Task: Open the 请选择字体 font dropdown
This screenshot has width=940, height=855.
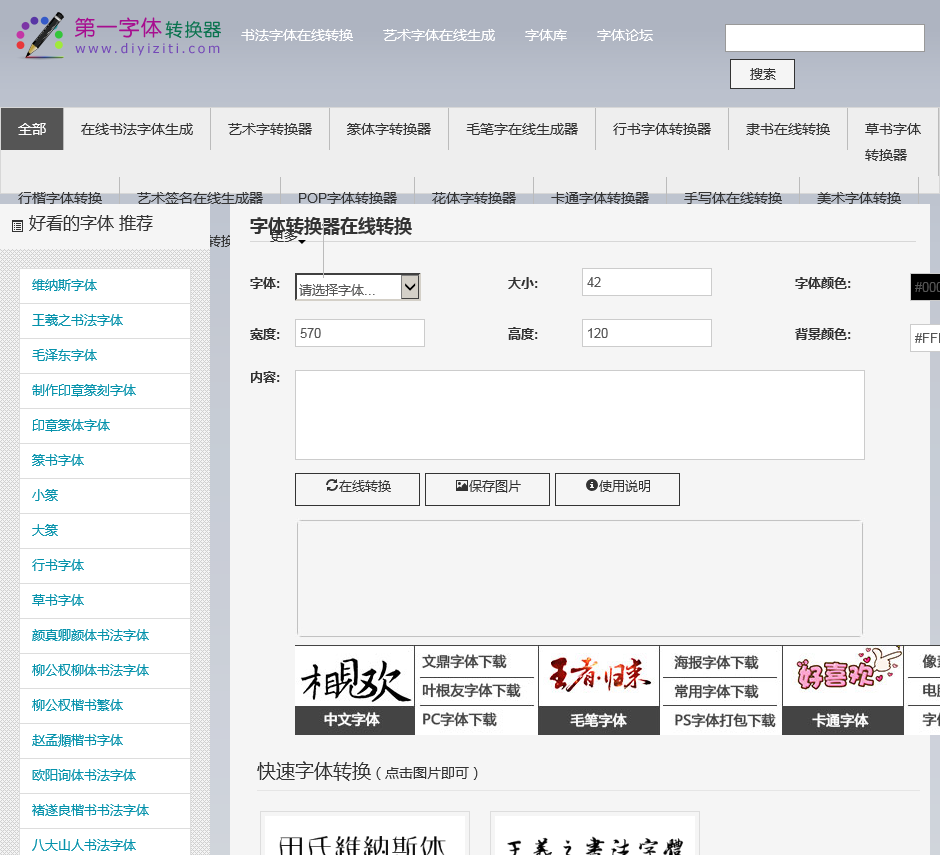Action: tap(357, 288)
